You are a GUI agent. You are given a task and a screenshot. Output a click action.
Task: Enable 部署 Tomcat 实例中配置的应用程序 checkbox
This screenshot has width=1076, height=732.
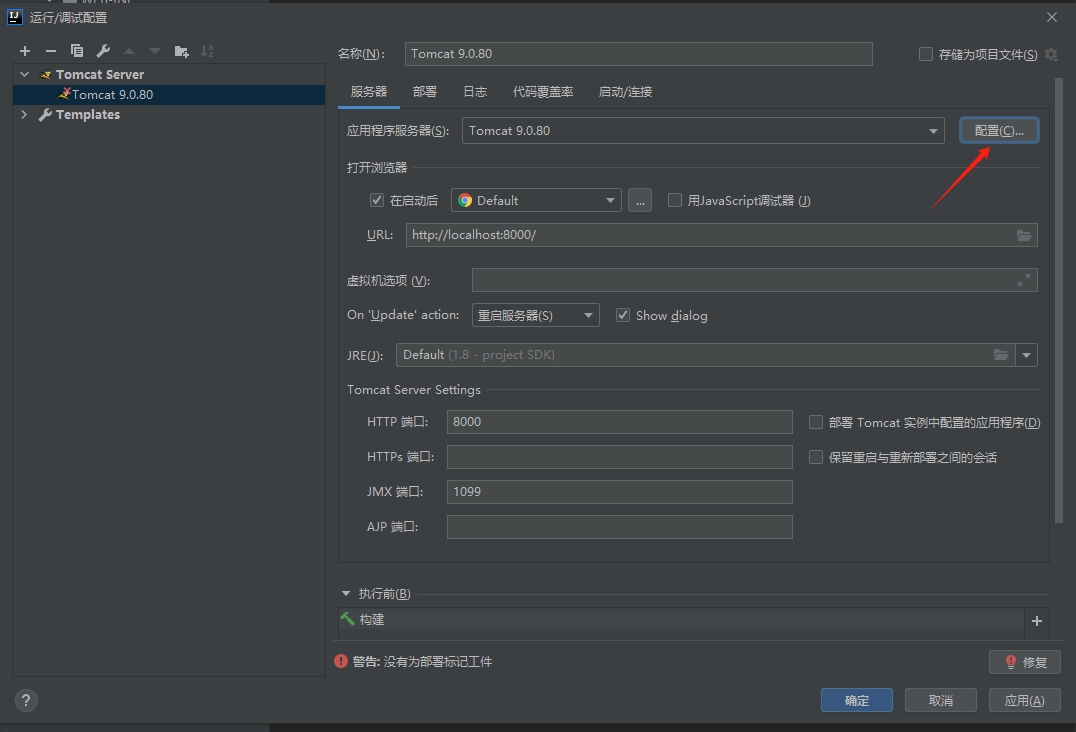(816, 422)
